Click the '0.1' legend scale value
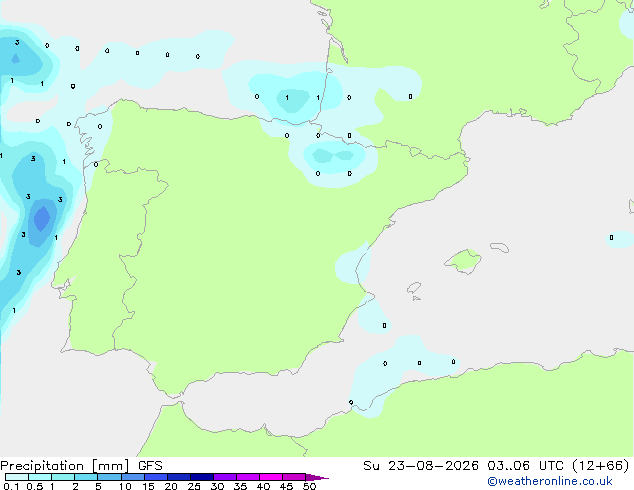This screenshot has width=634, height=490. pos(11,486)
